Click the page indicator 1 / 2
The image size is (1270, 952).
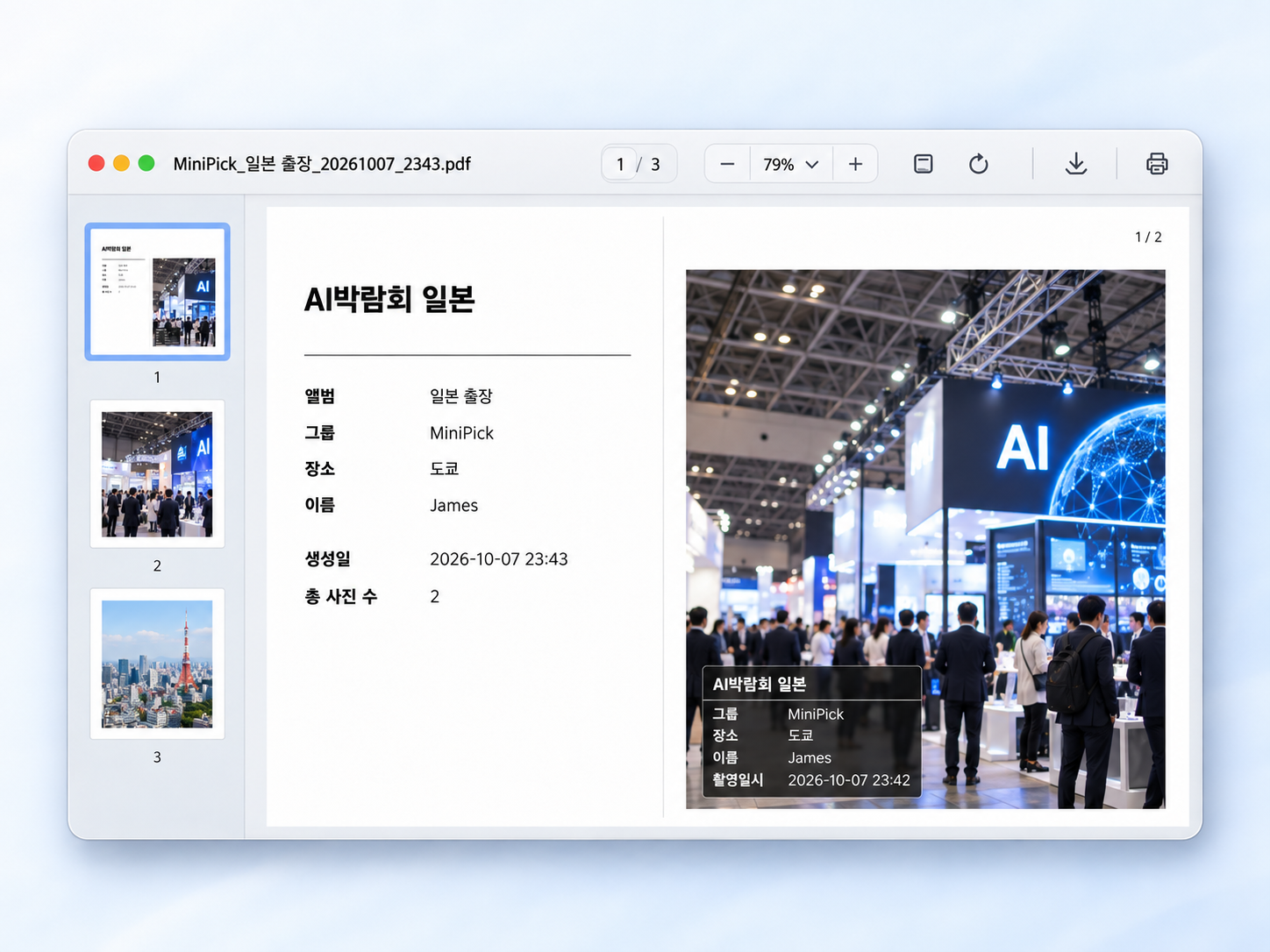click(x=1148, y=238)
